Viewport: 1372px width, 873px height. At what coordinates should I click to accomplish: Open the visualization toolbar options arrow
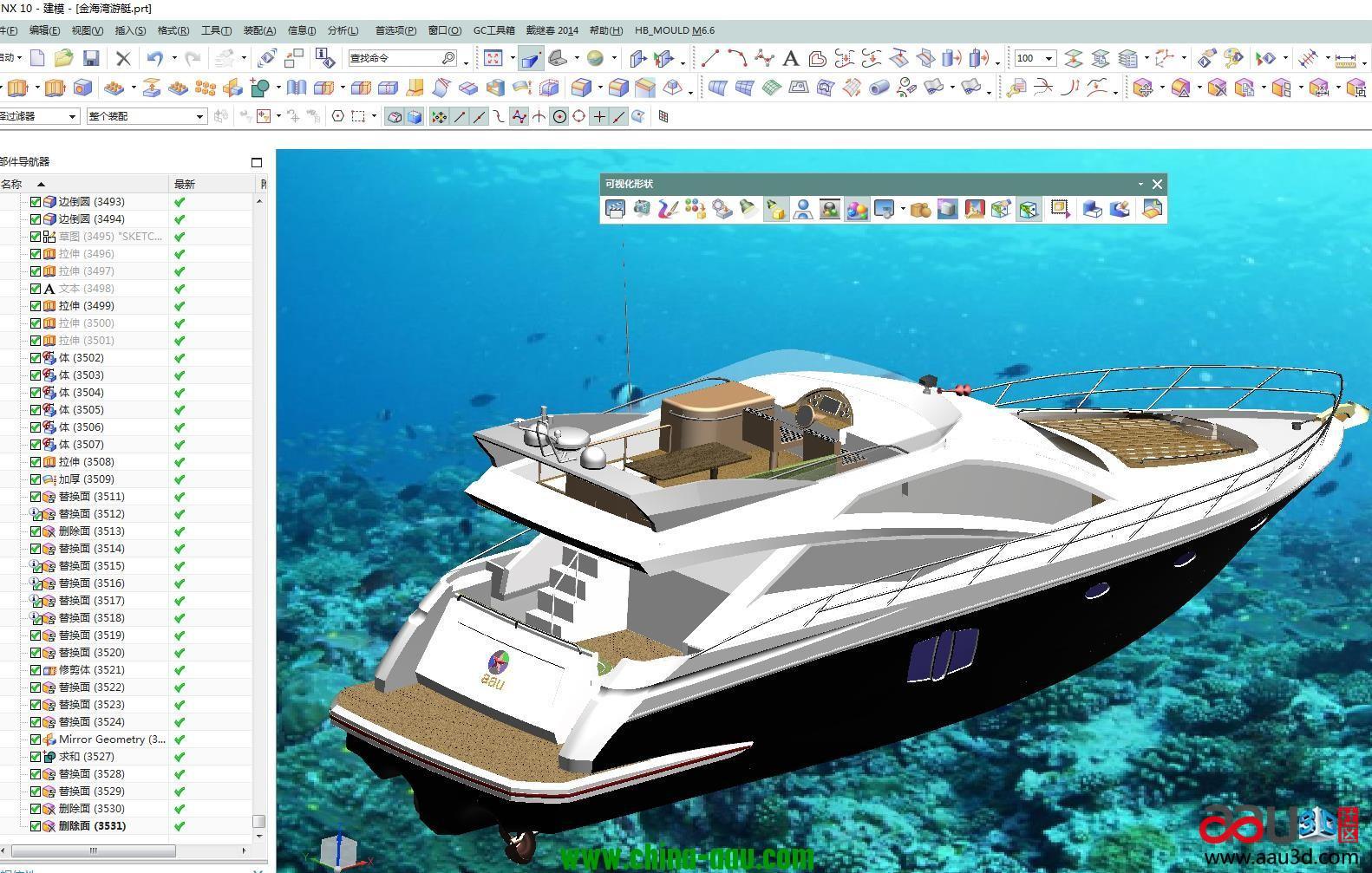click(x=1140, y=184)
